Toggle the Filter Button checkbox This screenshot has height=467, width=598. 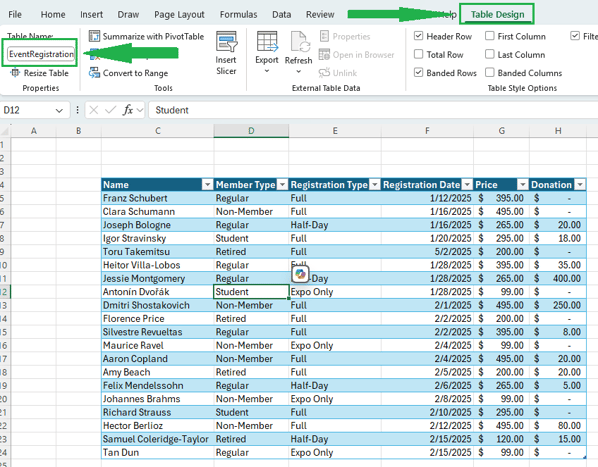(575, 36)
